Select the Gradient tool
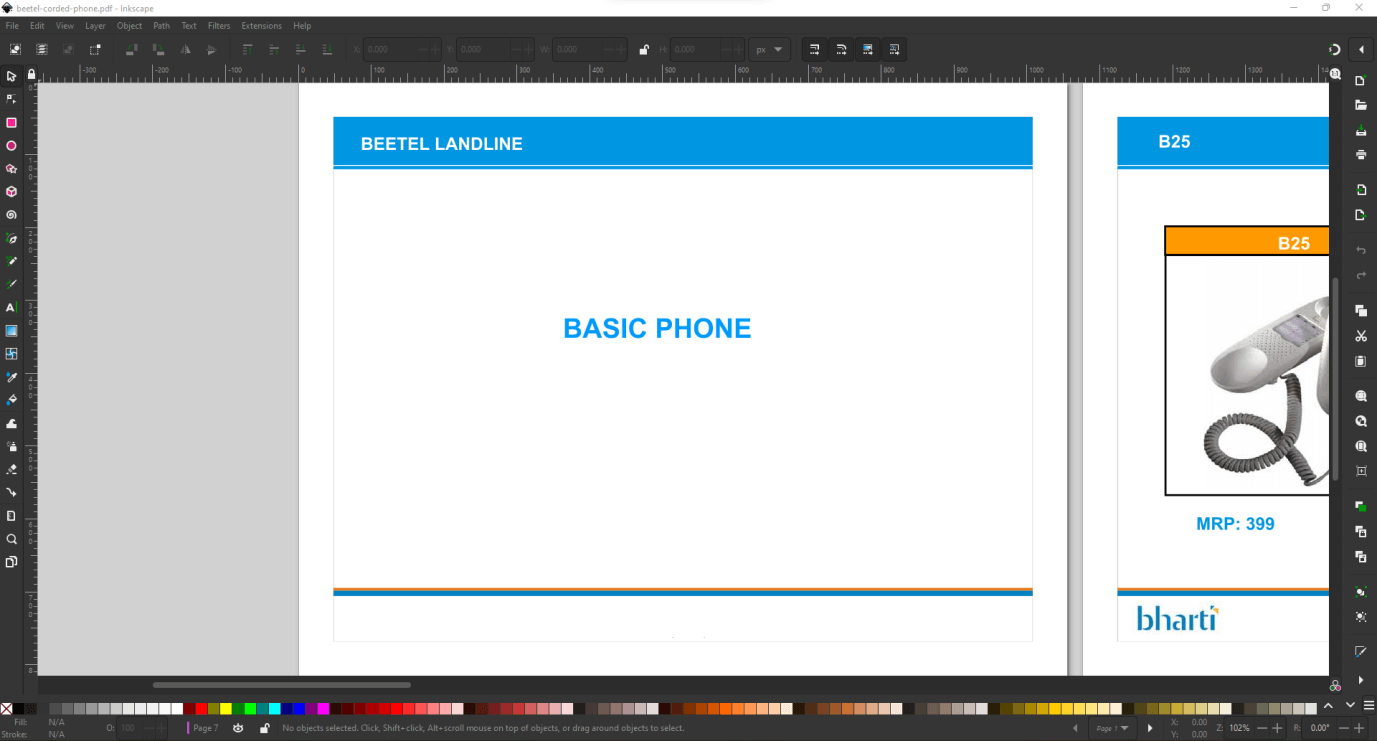The height and width of the screenshot is (741, 1377). click(11, 331)
